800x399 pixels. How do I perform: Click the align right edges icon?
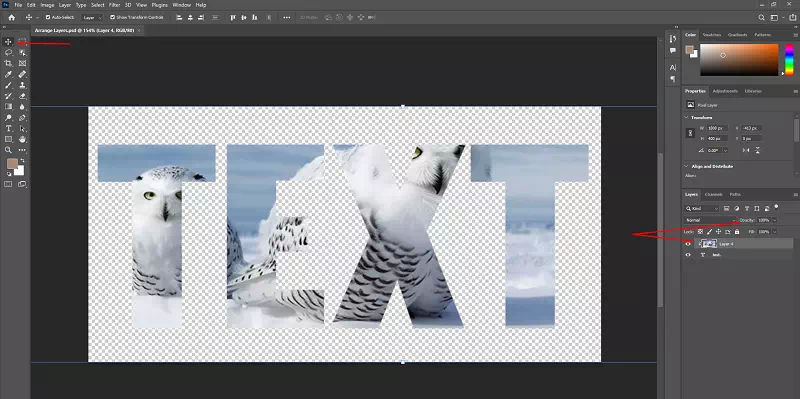pyautogui.click(x=202, y=17)
